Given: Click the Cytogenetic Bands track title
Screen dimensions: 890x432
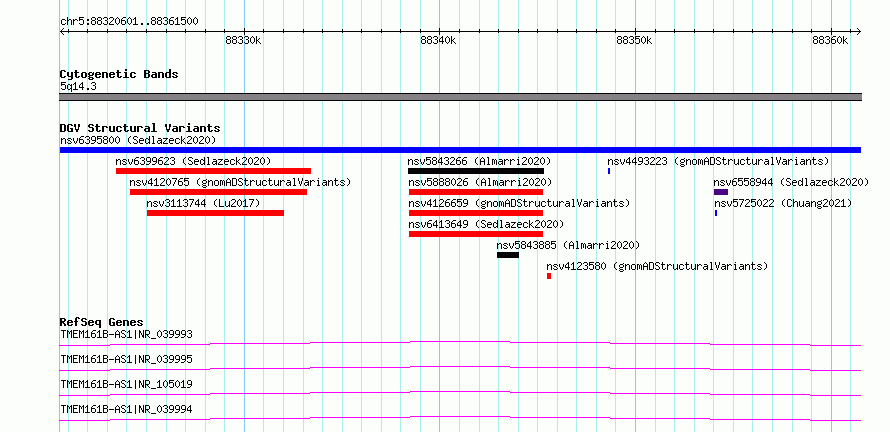Looking at the screenshot, I should [119, 74].
